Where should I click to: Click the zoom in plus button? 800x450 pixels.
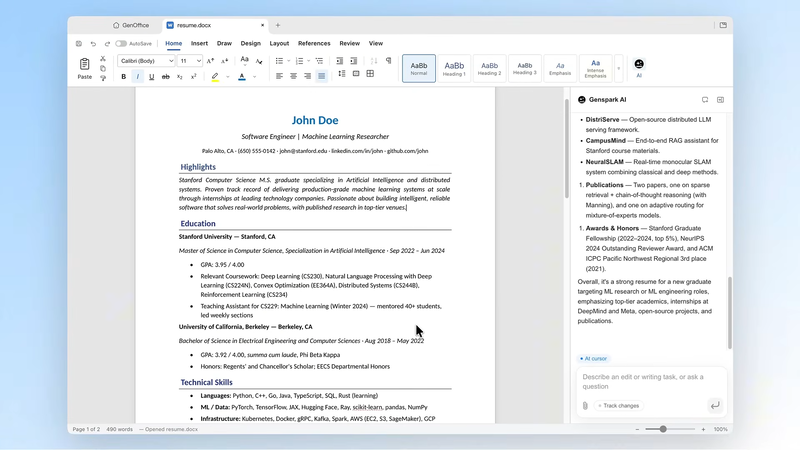coord(703,430)
